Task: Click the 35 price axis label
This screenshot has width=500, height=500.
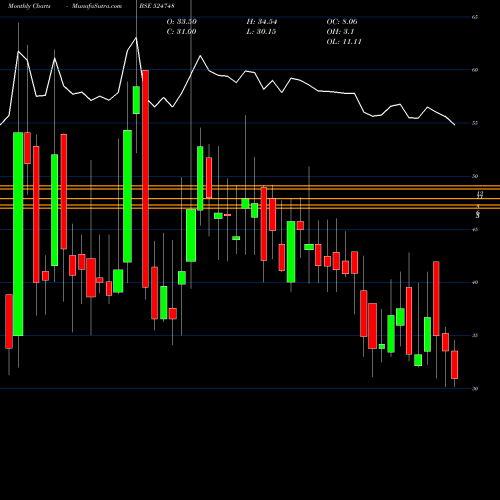Action: [475, 335]
